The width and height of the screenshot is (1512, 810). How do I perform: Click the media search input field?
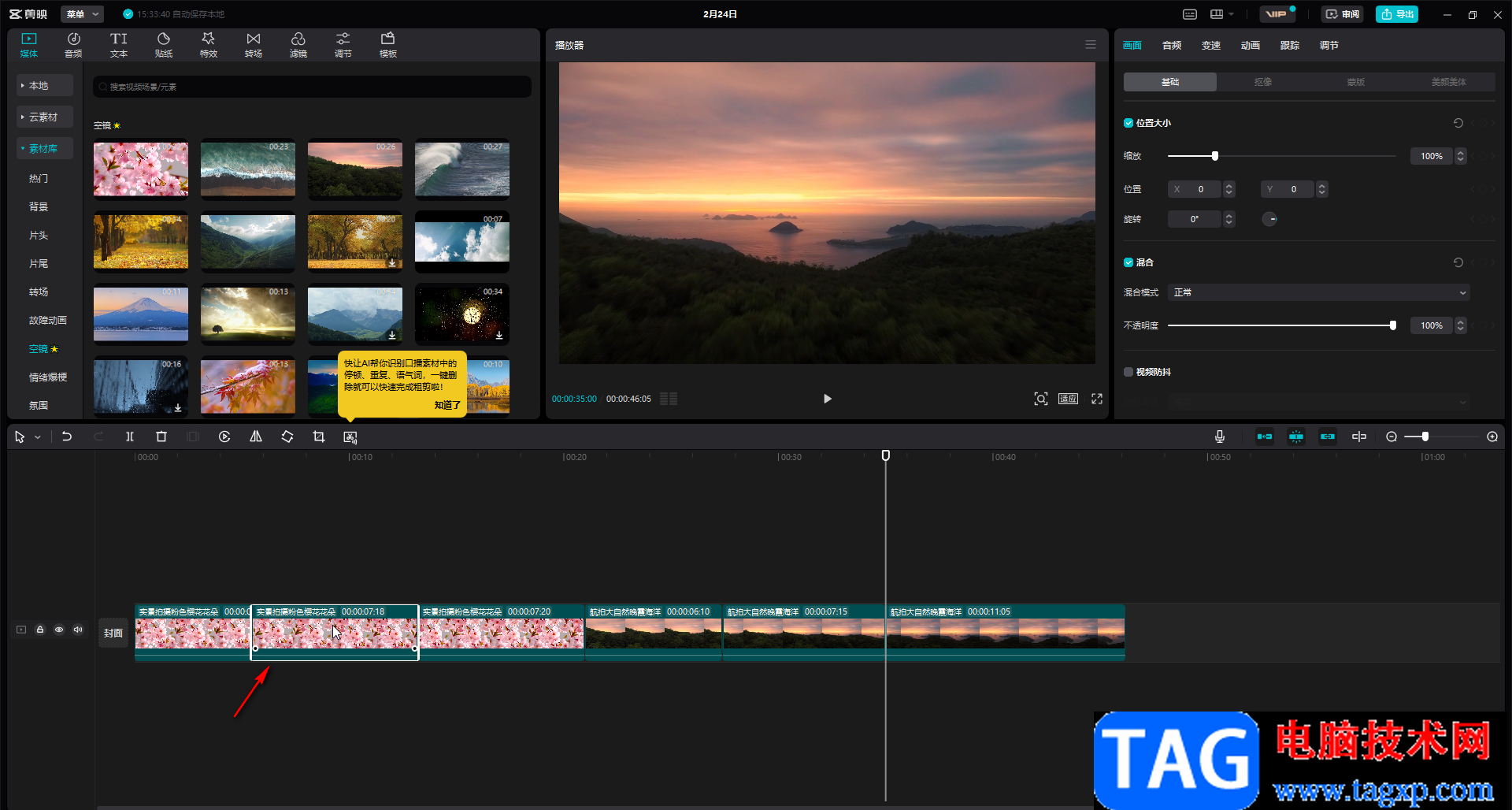pyautogui.click(x=312, y=87)
